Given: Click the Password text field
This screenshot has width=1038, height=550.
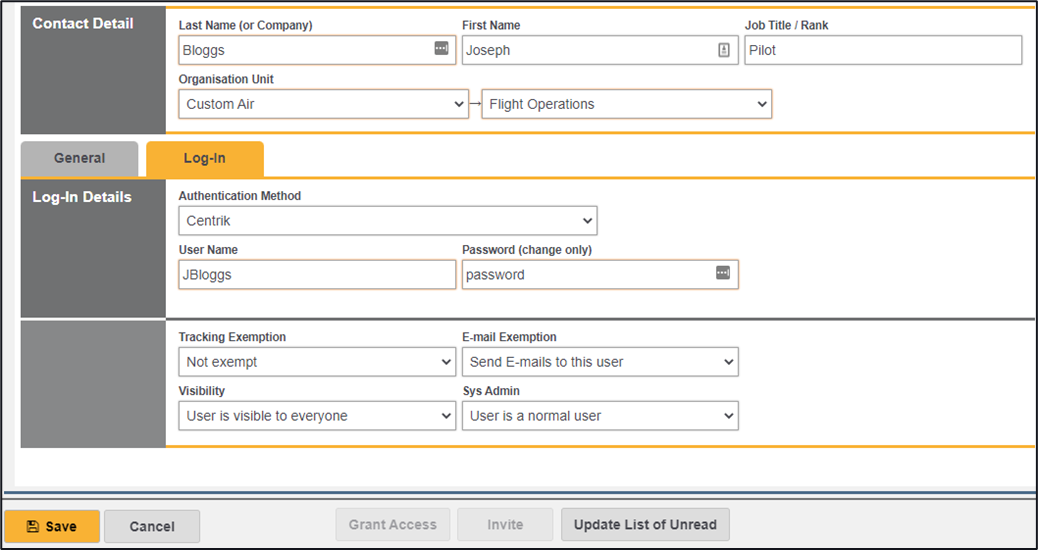Looking at the screenshot, I should [x=585, y=275].
